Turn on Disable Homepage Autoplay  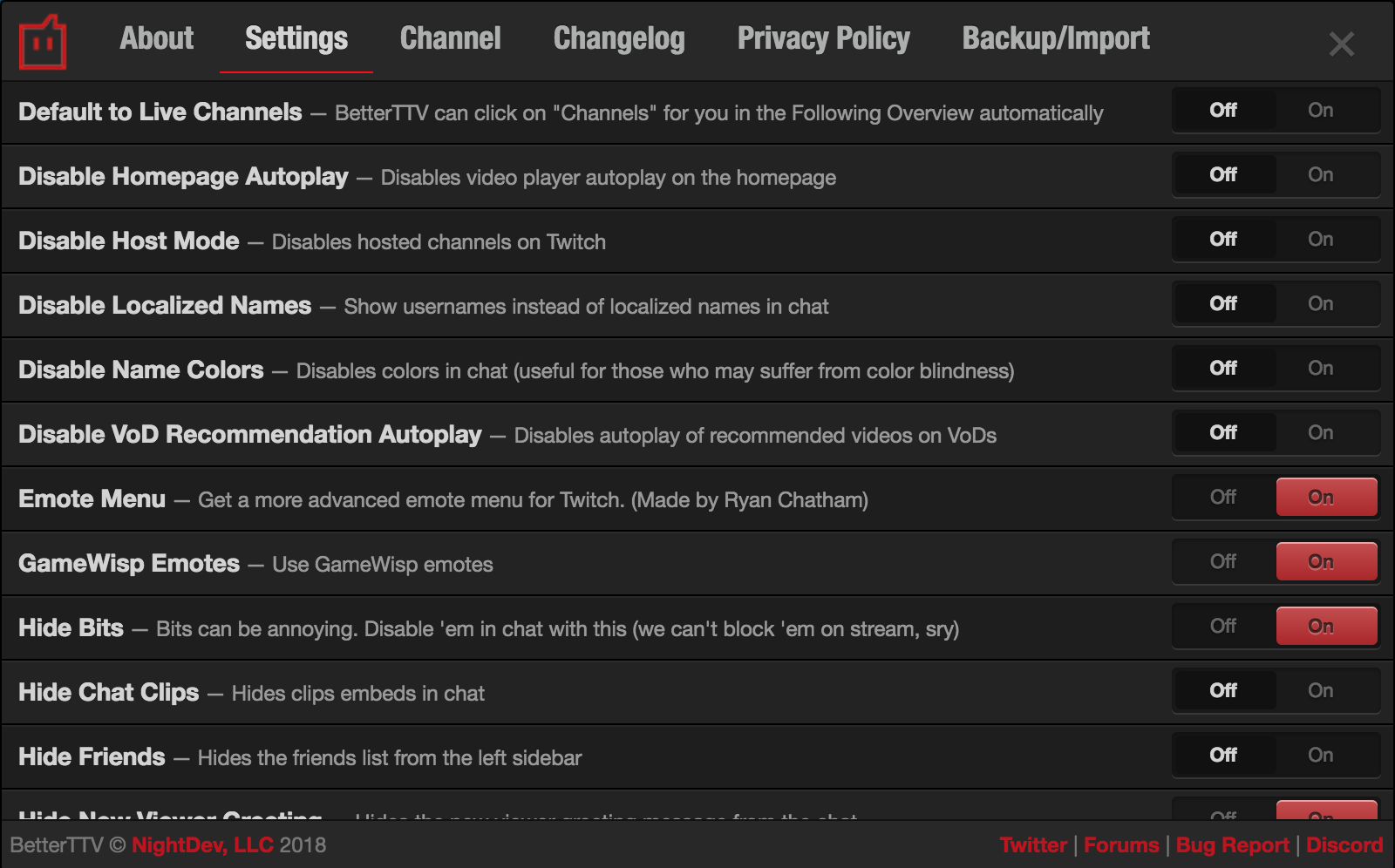point(1320,174)
